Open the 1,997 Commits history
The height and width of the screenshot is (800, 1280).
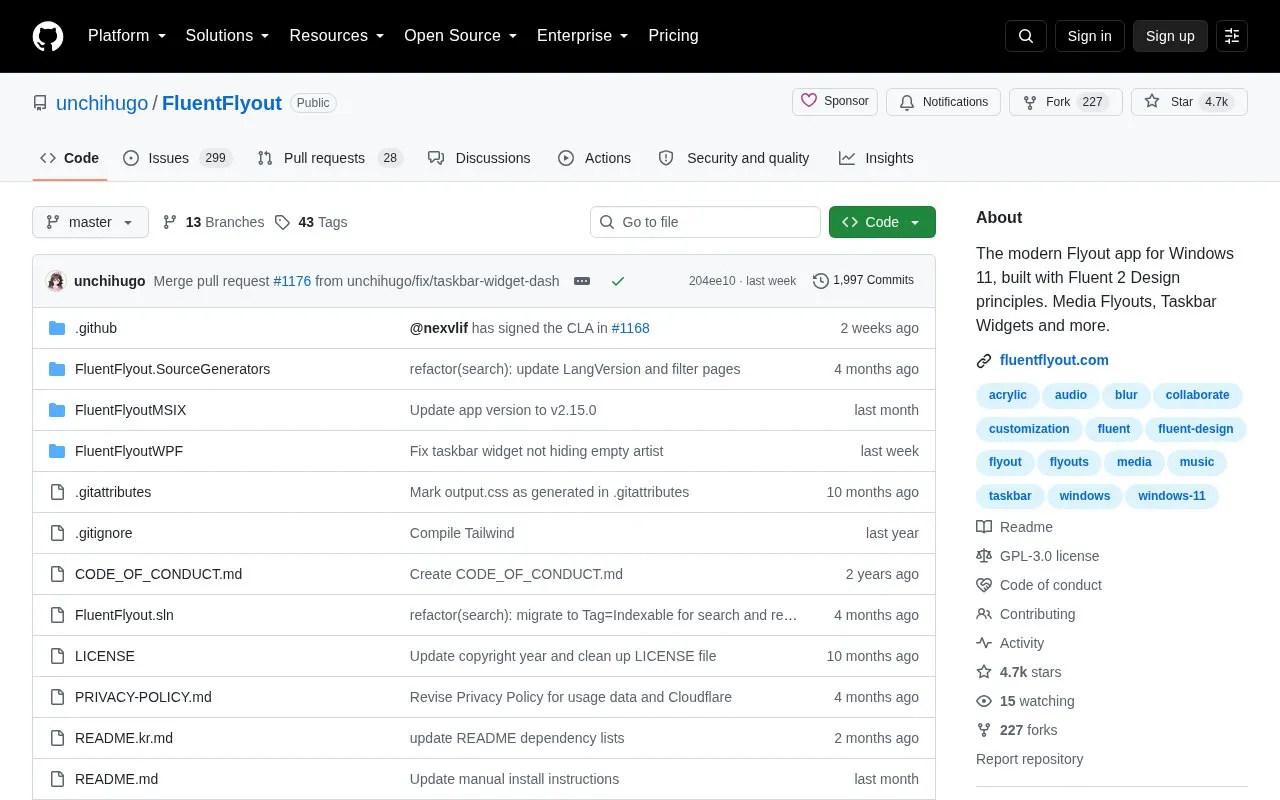tap(863, 280)
